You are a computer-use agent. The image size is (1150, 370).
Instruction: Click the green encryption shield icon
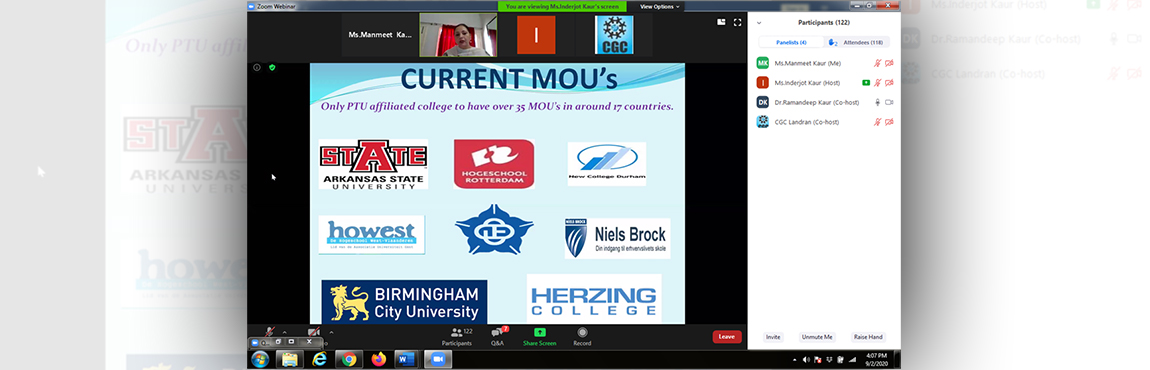pos(272,68)
